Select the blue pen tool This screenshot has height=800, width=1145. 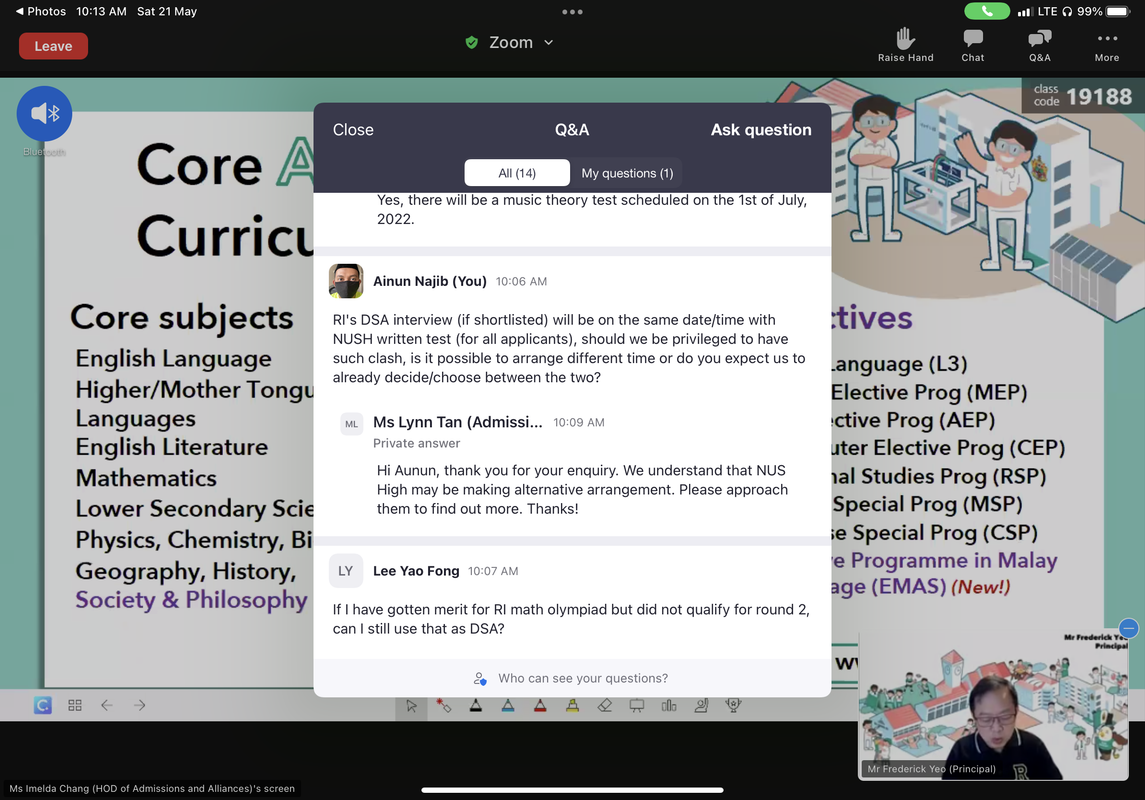pyautogui.click(x=508, y=705)
